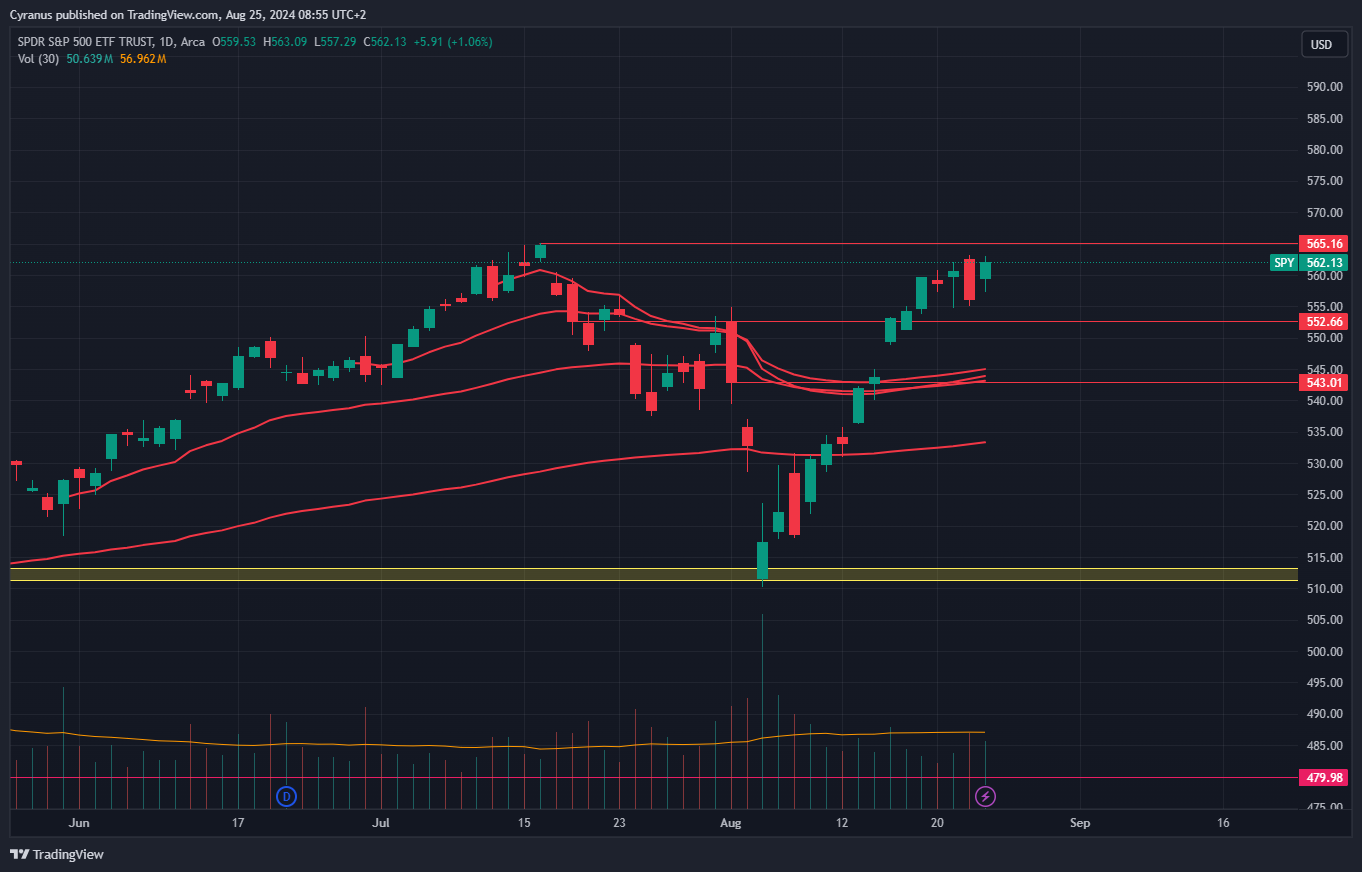Open the USD currency selector
Viewport: 1362px width, 872px height.
coord(1322,44)
